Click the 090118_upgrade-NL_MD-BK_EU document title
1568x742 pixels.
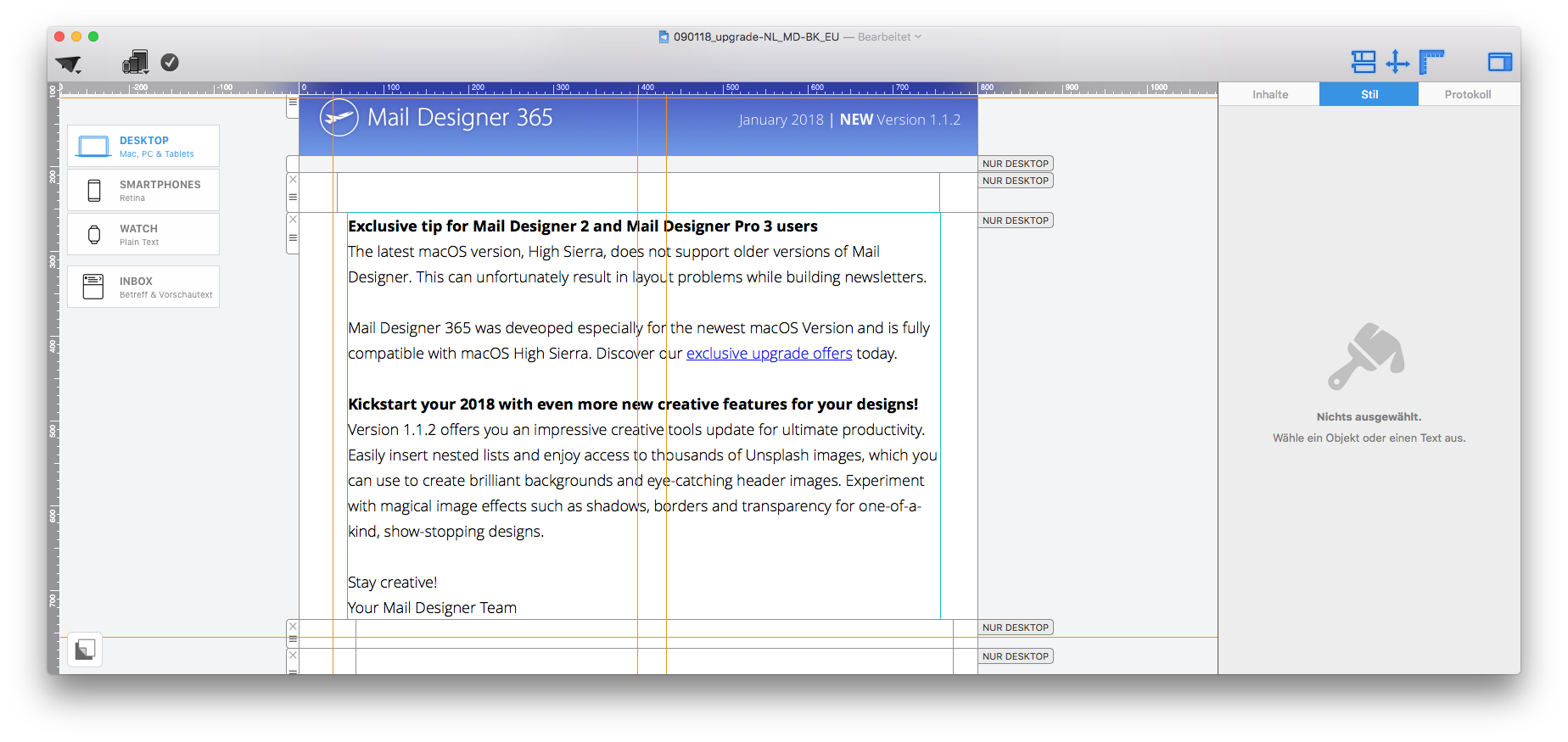click(x=756, y=37)
